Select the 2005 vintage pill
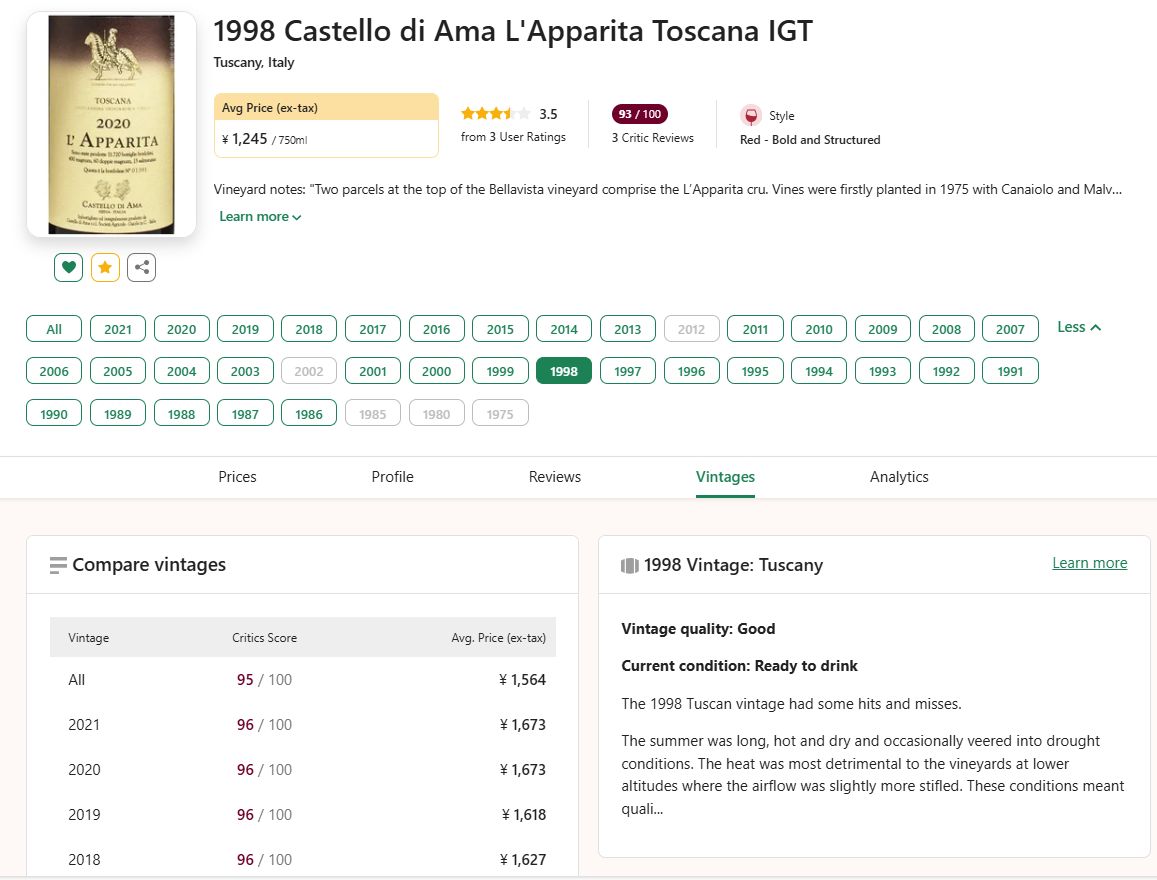This screenshot has width=1157, height=880. [x=118, y=371]
